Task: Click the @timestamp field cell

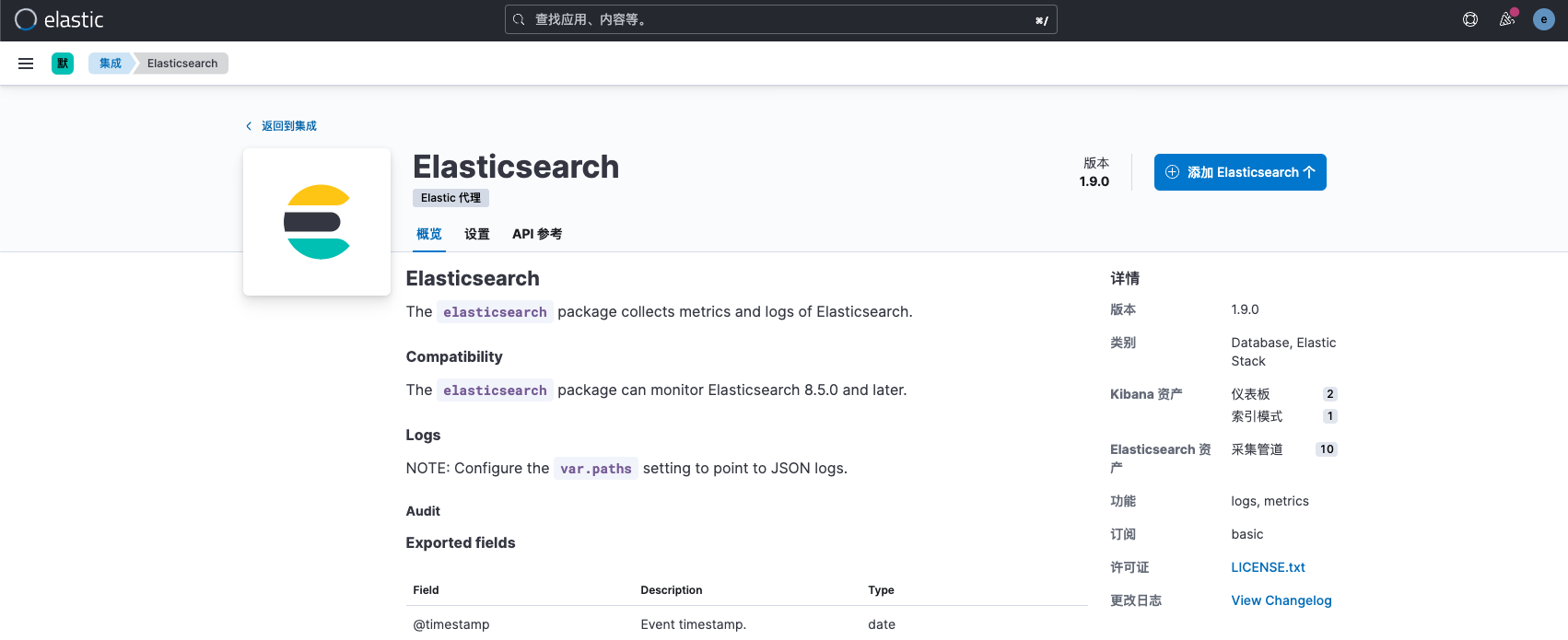Action: (x=451, y=624)
